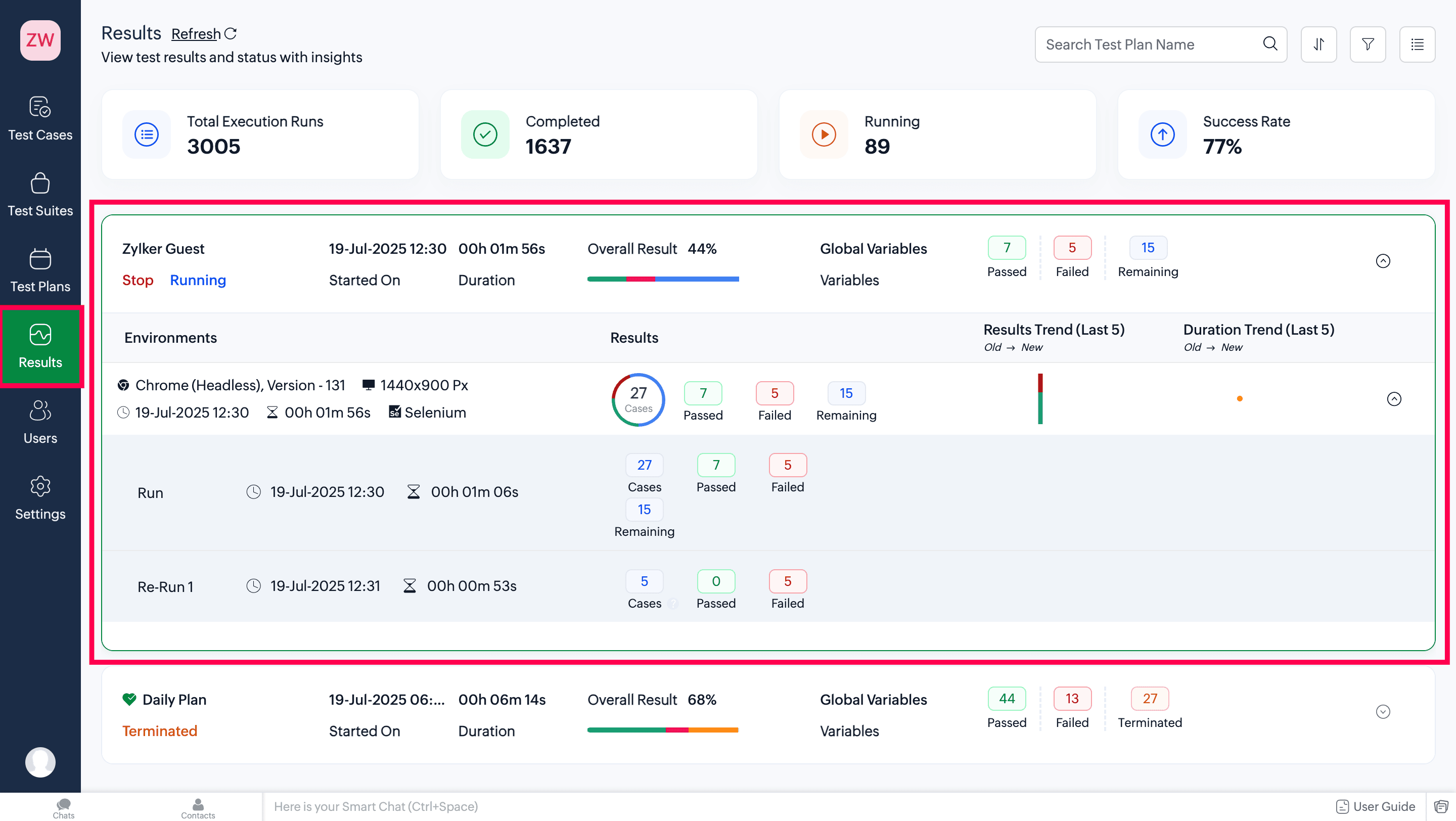The height and width of the screenshot is (821, 1456).
Task: Click the Zylker Guest overall result progress bar
Action: 662,279
